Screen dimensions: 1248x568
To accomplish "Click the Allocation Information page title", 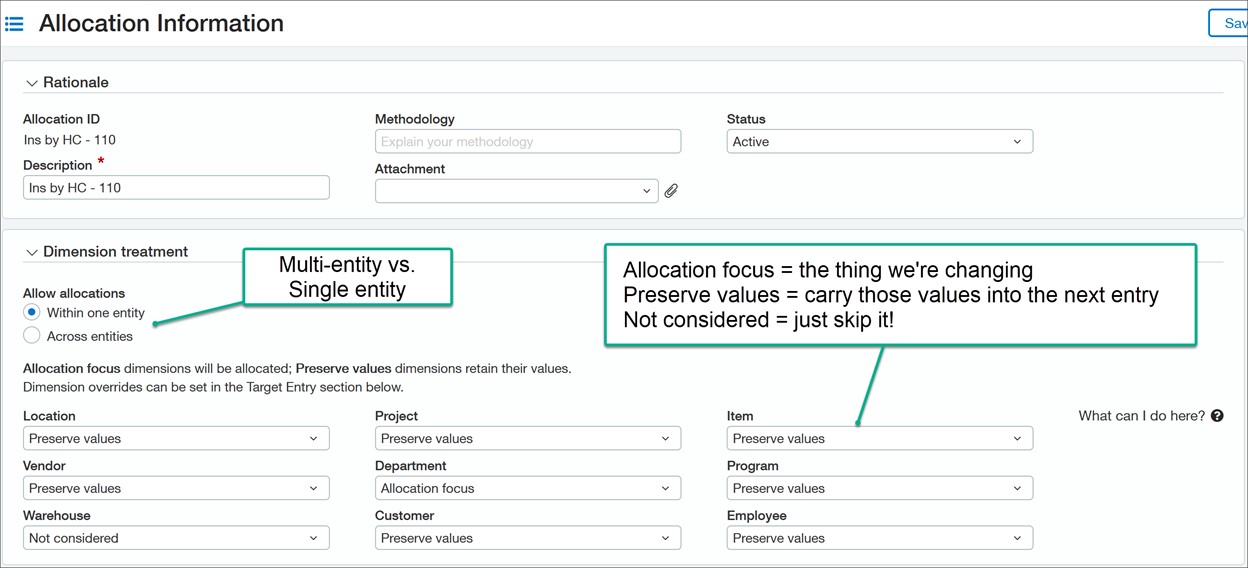I will (x=161, y=23).
